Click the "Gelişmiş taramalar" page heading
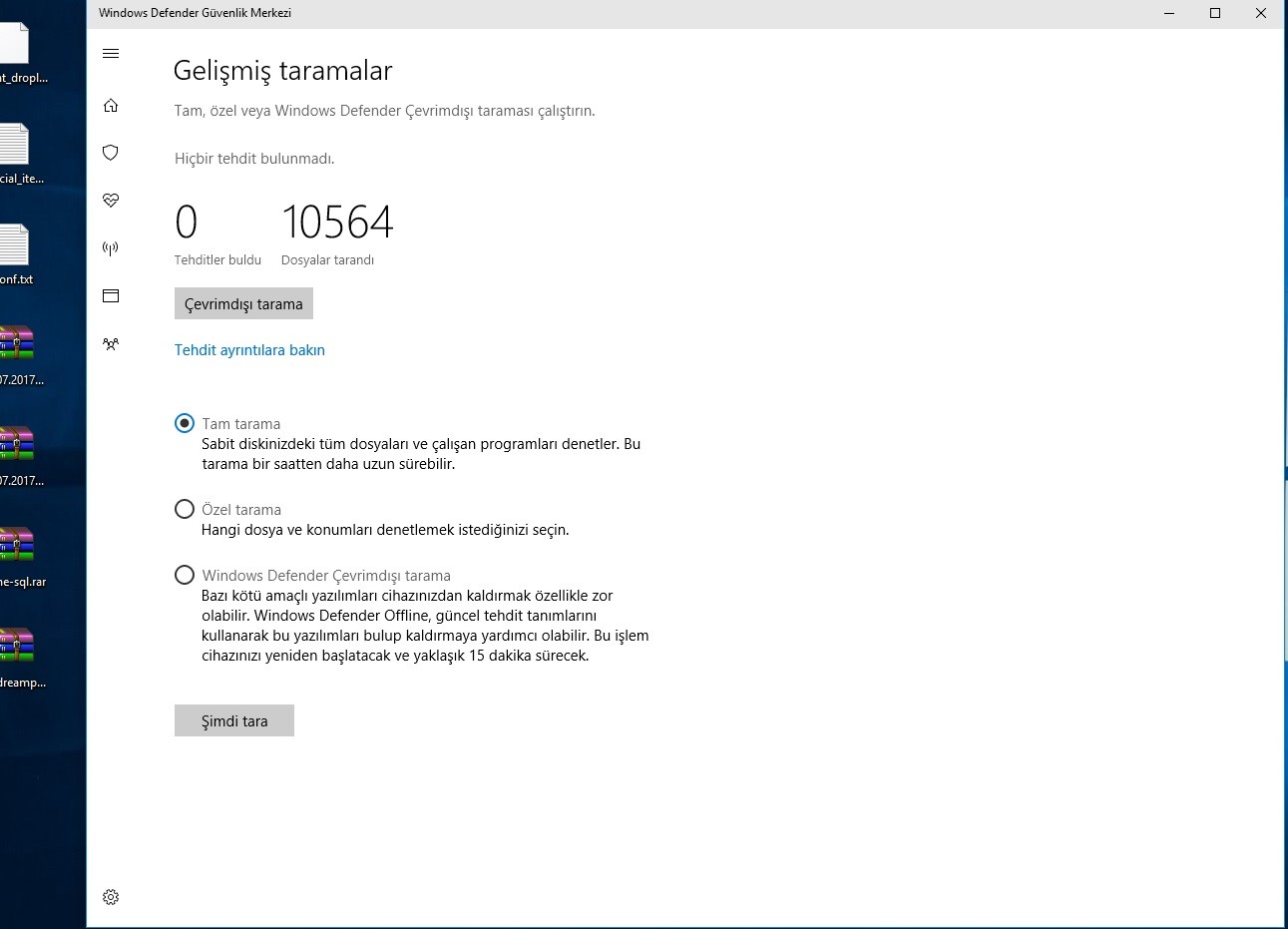 (283, 71)
